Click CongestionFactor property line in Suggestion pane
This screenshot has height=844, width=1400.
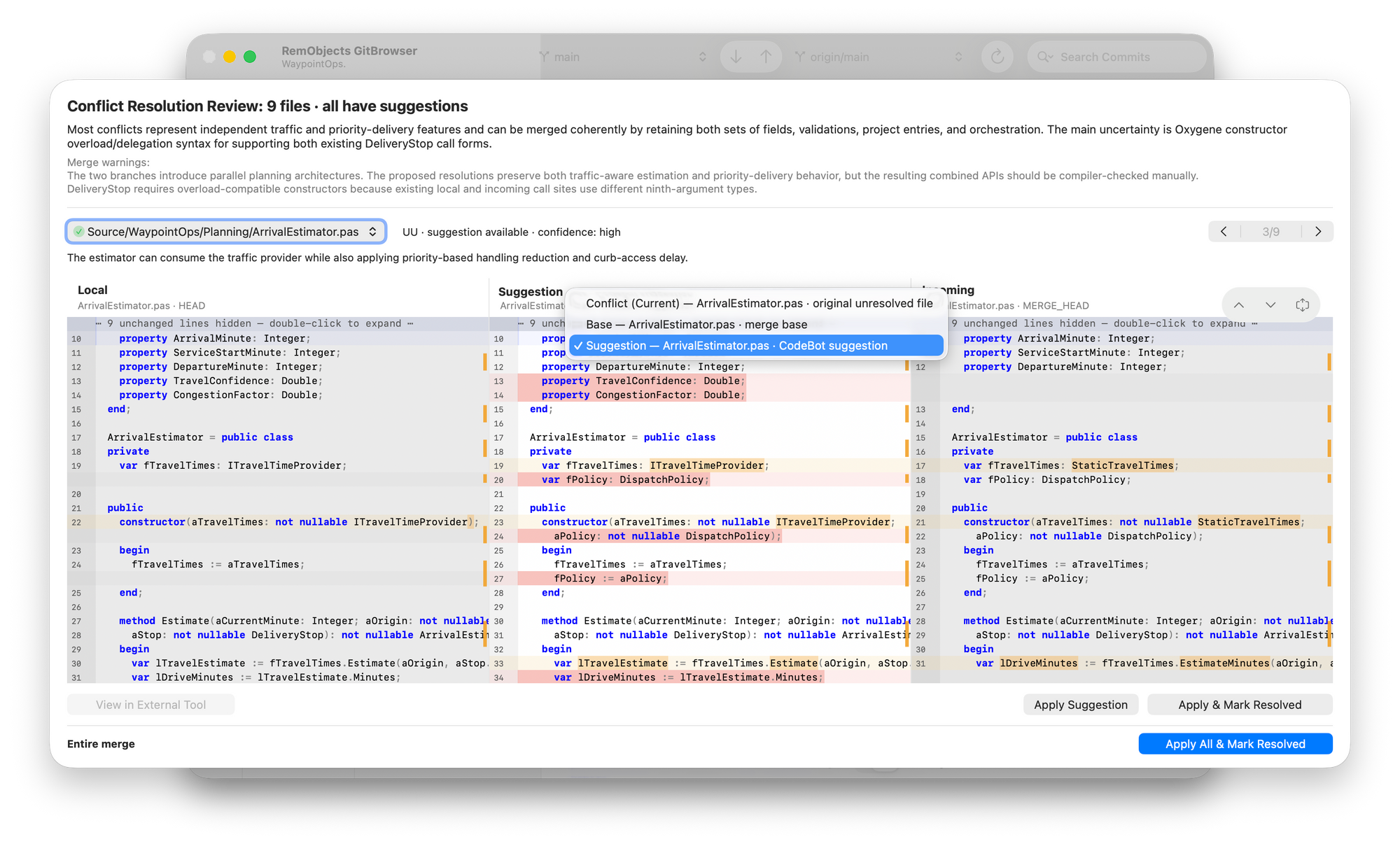coord(643,395)
